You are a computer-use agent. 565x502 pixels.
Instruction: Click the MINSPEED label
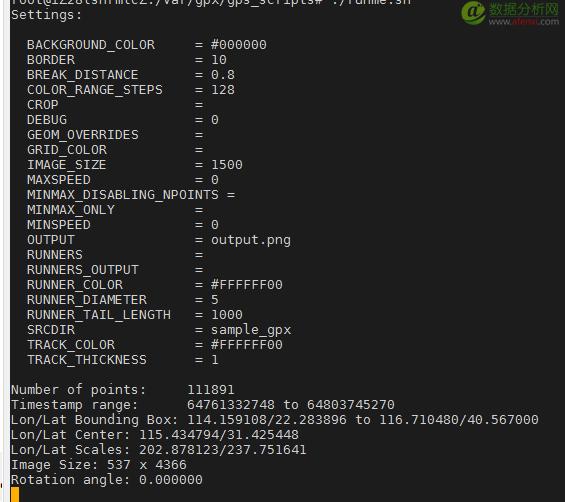59,225
